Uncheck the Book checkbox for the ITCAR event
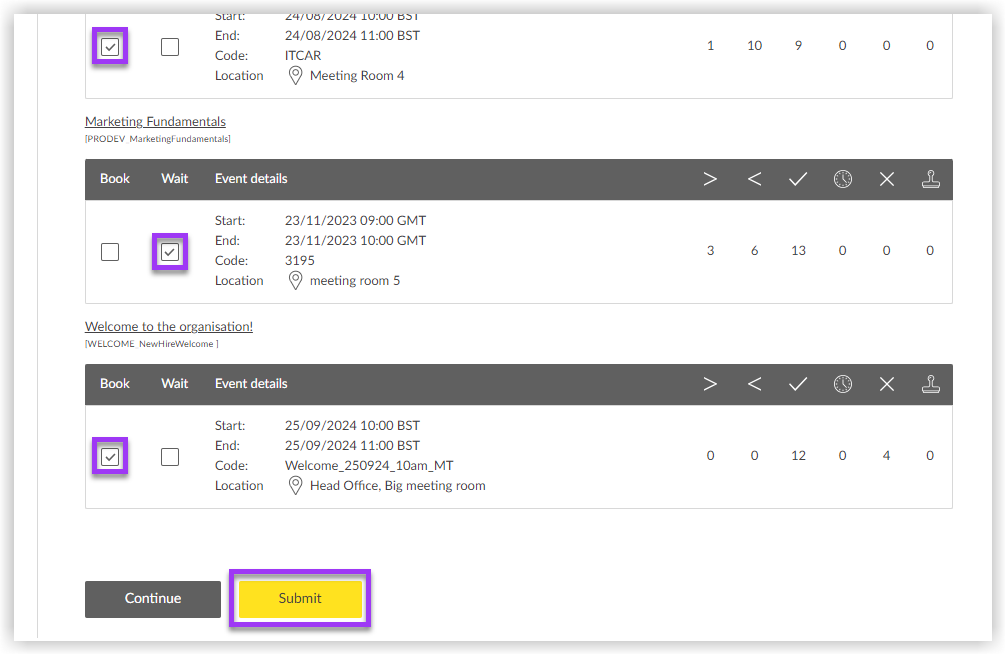The width and height of the screenshot is (1006, 655). (109, 46)
